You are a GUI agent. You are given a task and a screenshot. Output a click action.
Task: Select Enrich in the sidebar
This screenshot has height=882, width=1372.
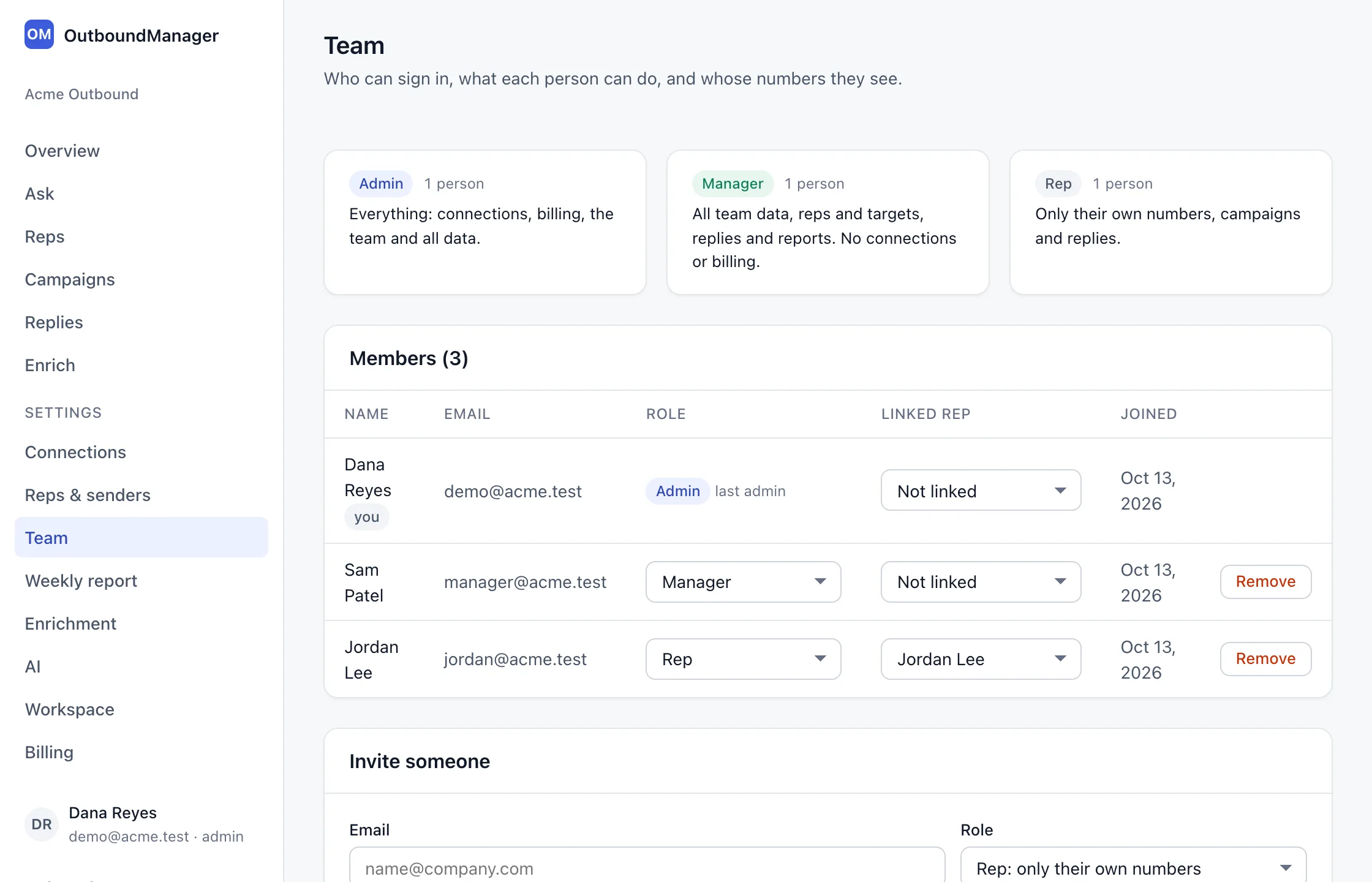50,365
